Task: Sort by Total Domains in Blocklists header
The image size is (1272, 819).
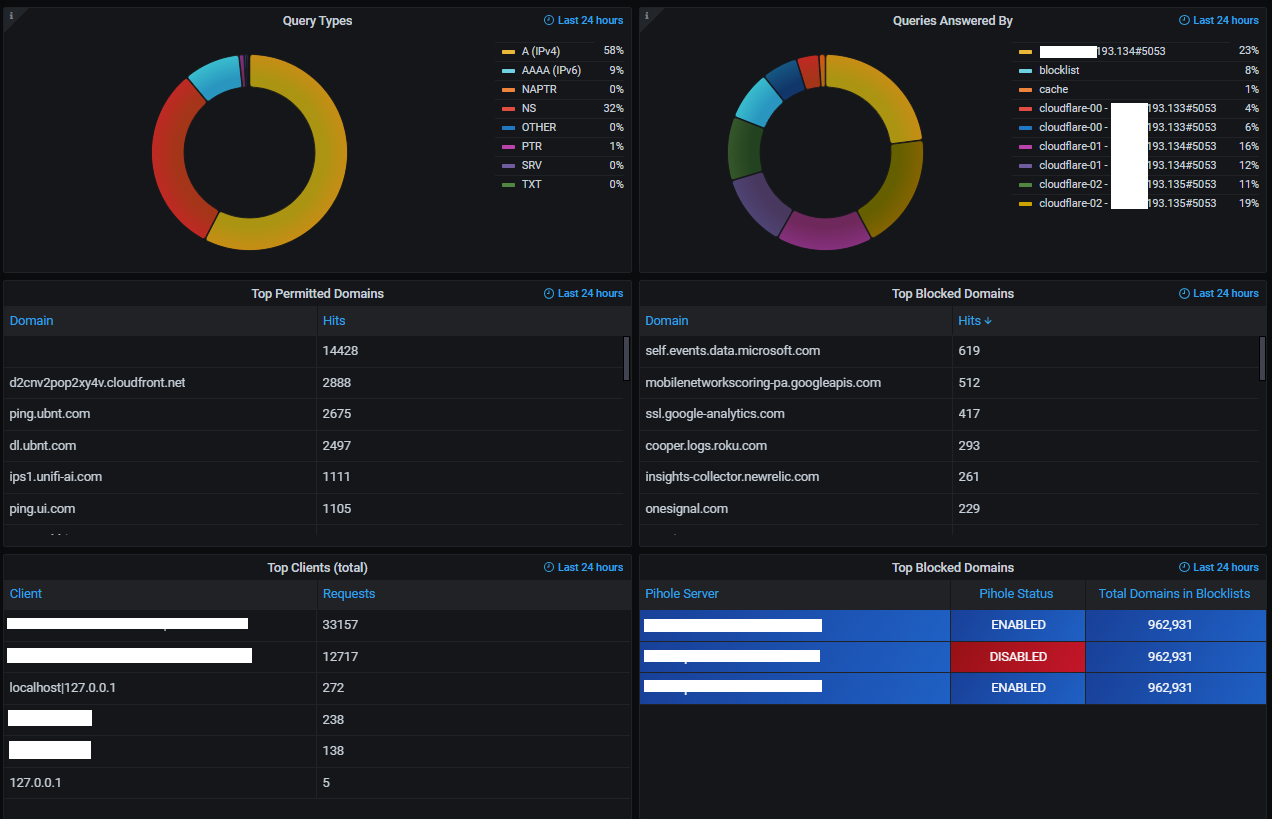Action: pyautogui.click(x=1174, y=594)
